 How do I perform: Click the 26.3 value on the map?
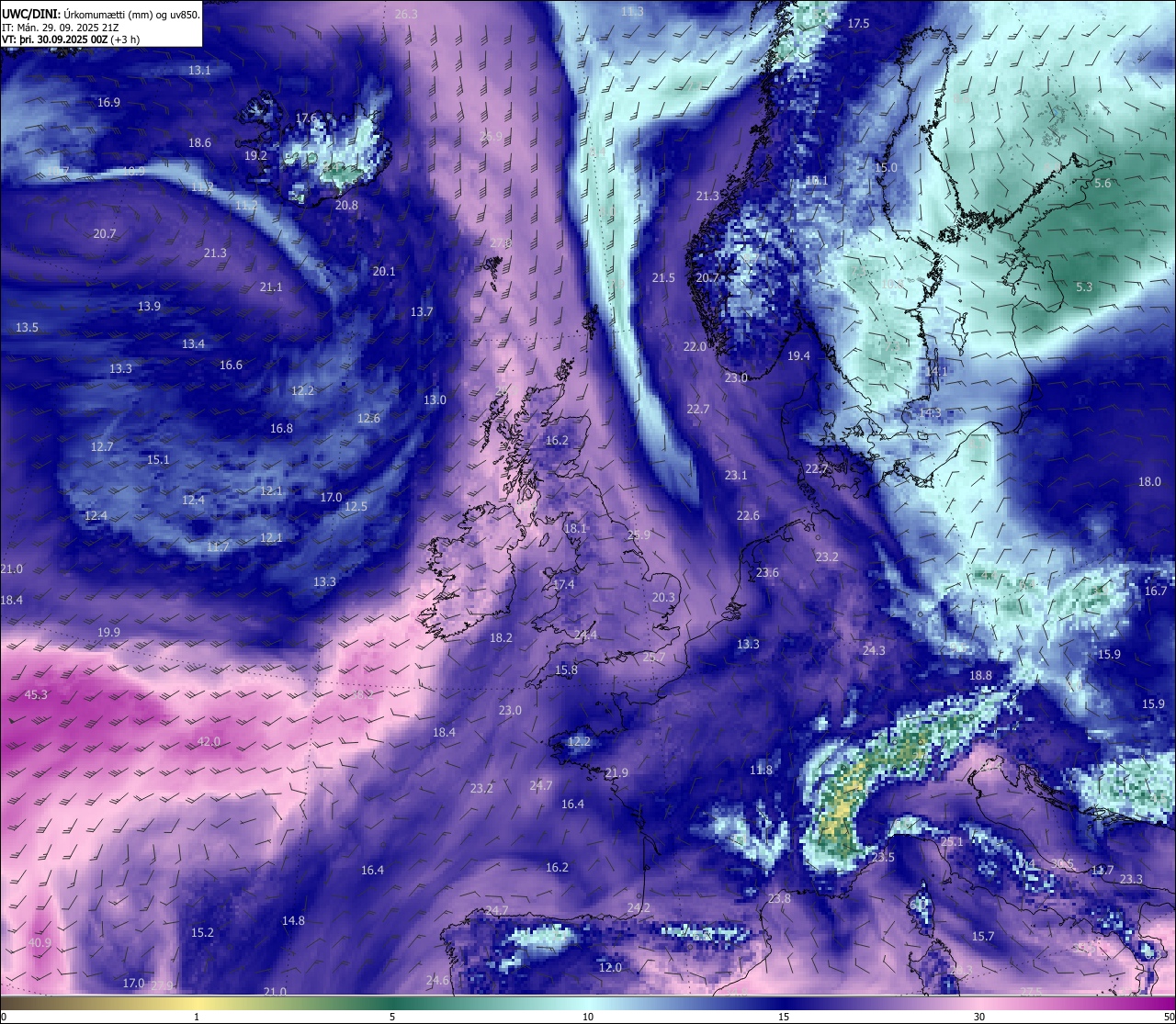[x=405, y=15]
